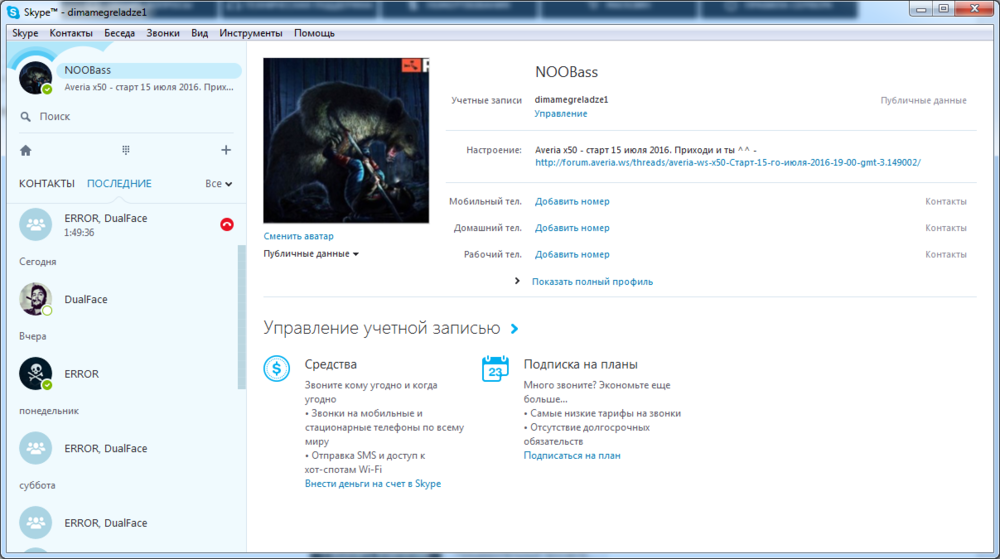Open the Все contacts filter dropdown
The image size is (1000, 559).
tap(218, 184)
